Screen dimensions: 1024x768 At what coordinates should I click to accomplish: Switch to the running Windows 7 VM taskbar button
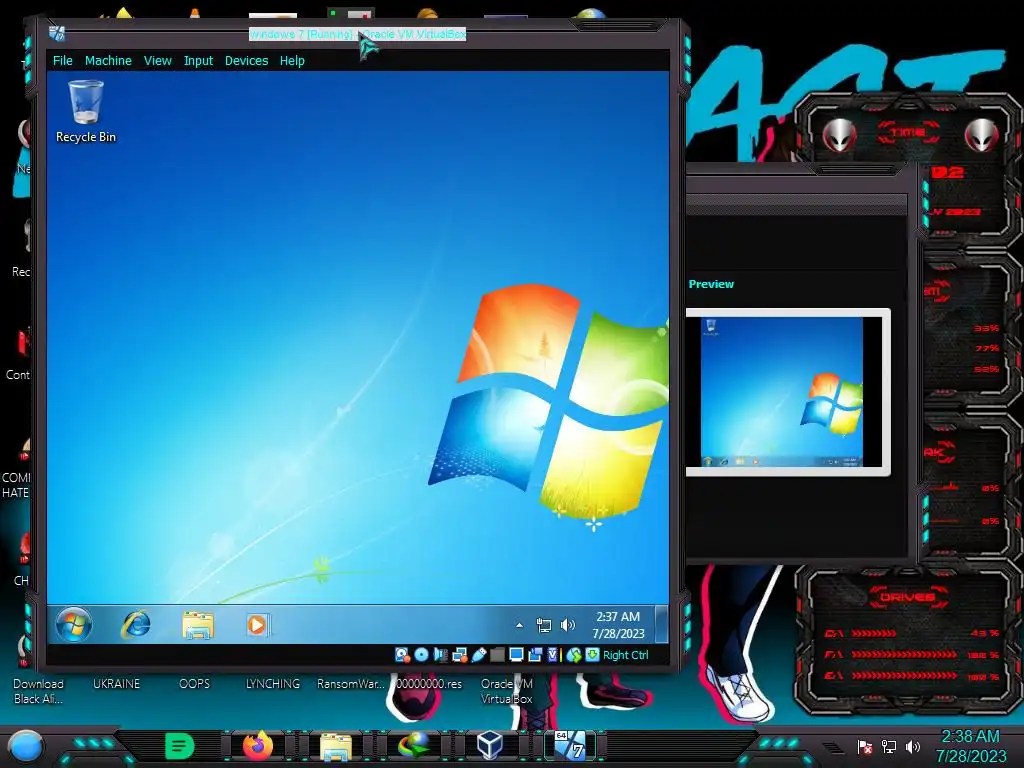(x=569, y=746)
